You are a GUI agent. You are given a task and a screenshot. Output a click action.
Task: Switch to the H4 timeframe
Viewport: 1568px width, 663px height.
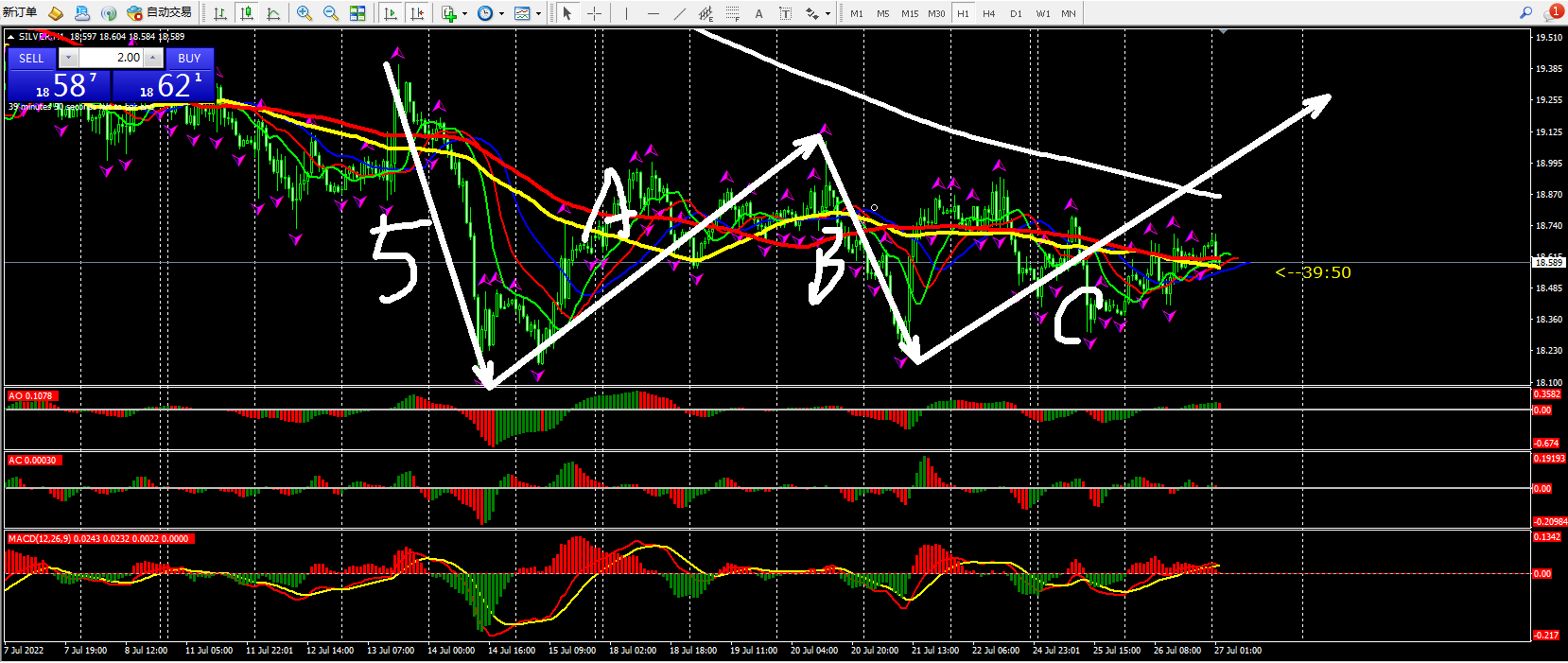pos(988,13)
